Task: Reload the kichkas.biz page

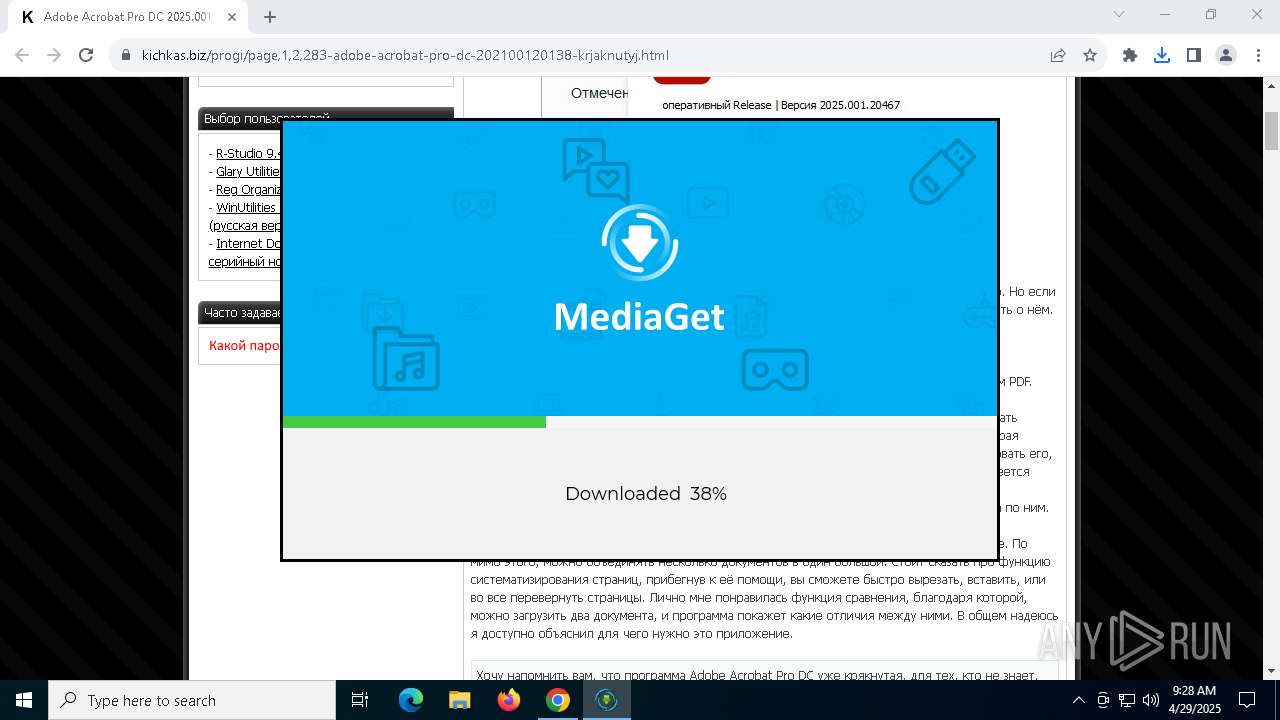Action: pyautogui.click(x=86, y=55)
